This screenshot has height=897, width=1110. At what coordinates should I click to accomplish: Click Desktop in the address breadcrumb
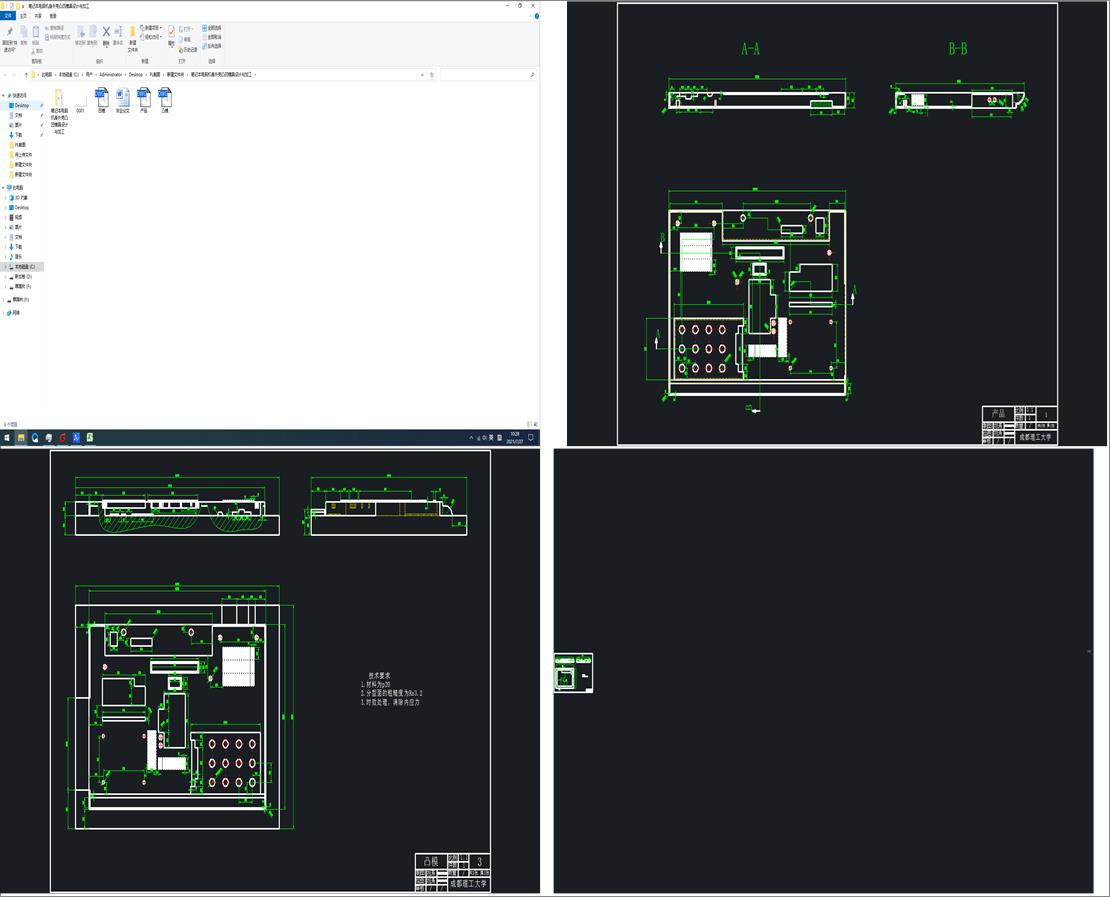pyautogui.click(x=135, y=74)
